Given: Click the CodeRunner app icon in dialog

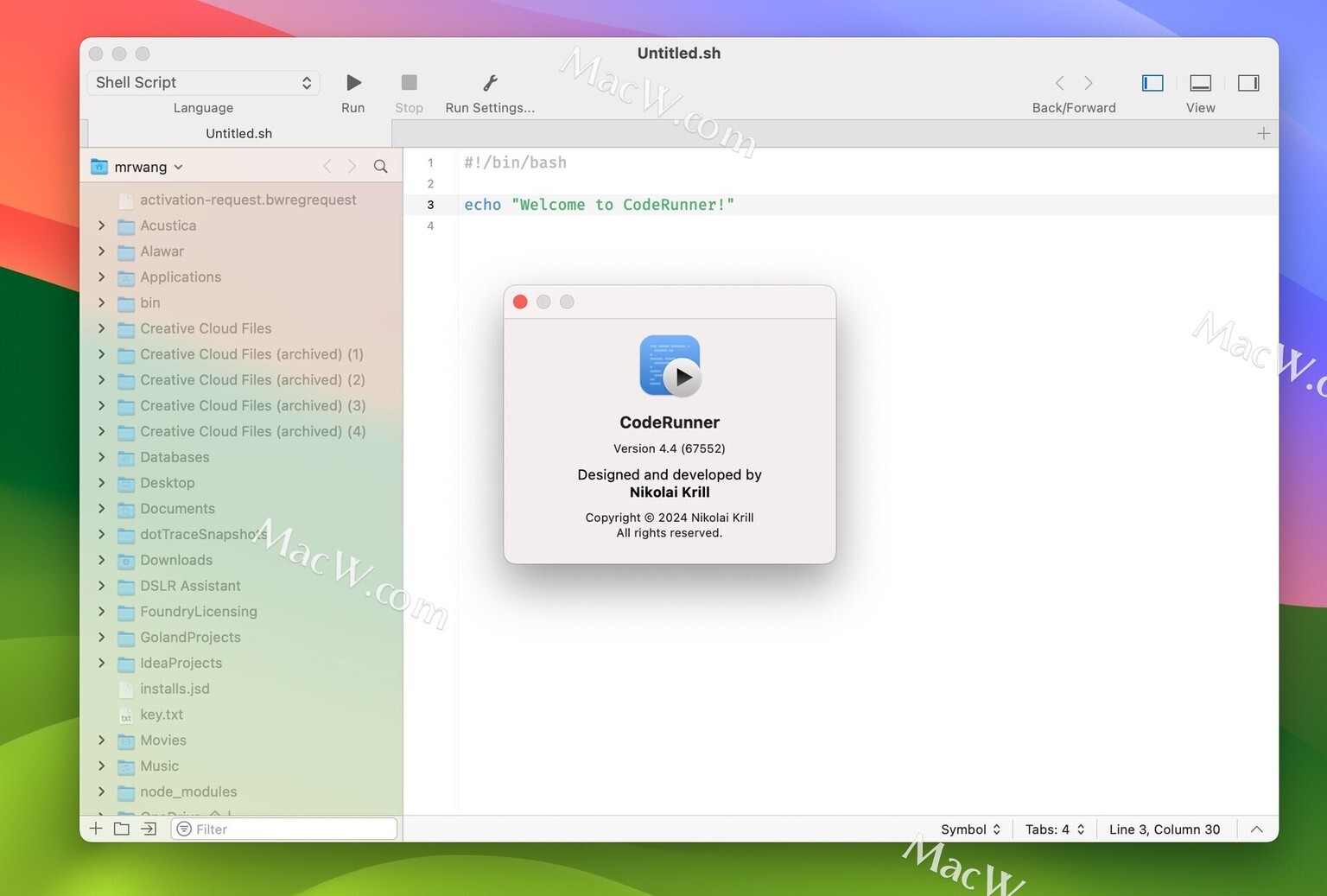Looking at the screenshot, I should tap(670, 366).
